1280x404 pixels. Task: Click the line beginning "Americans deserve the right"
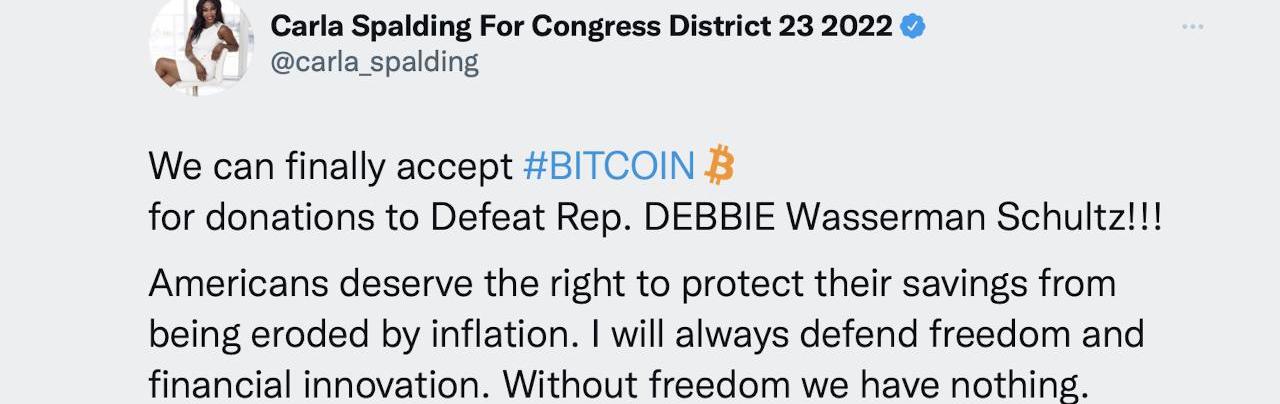pos(631,284)
